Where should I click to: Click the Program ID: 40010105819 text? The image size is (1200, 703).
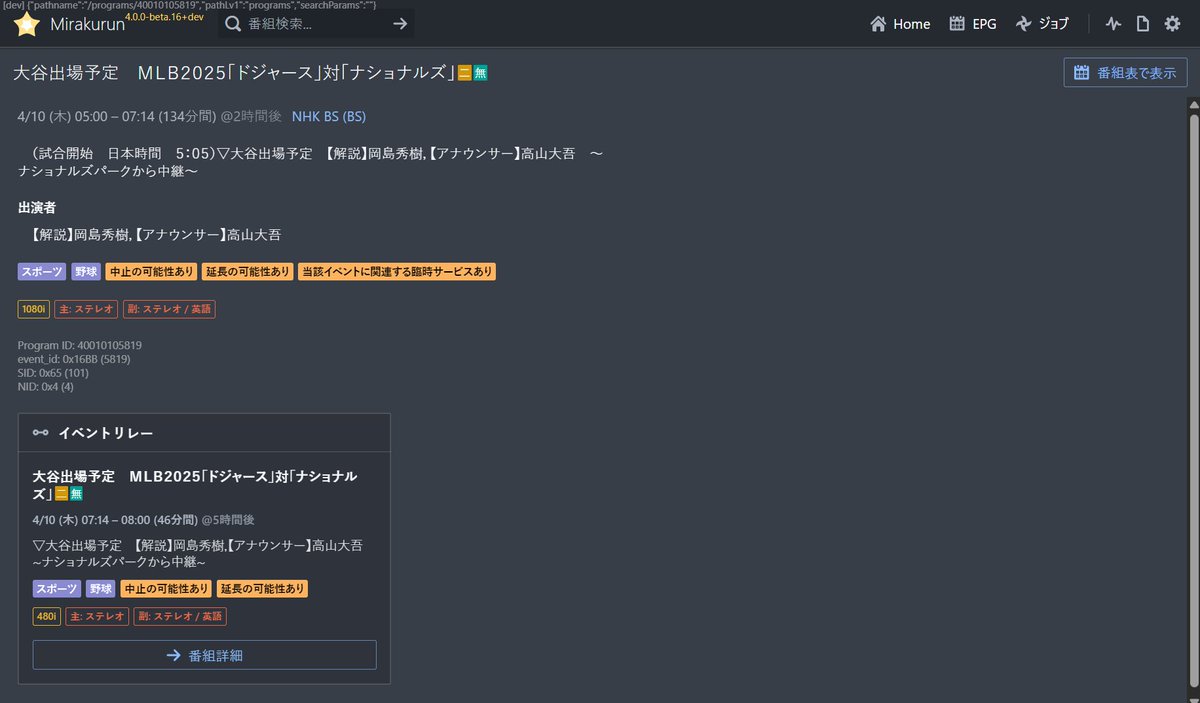(x=80, y=346)
